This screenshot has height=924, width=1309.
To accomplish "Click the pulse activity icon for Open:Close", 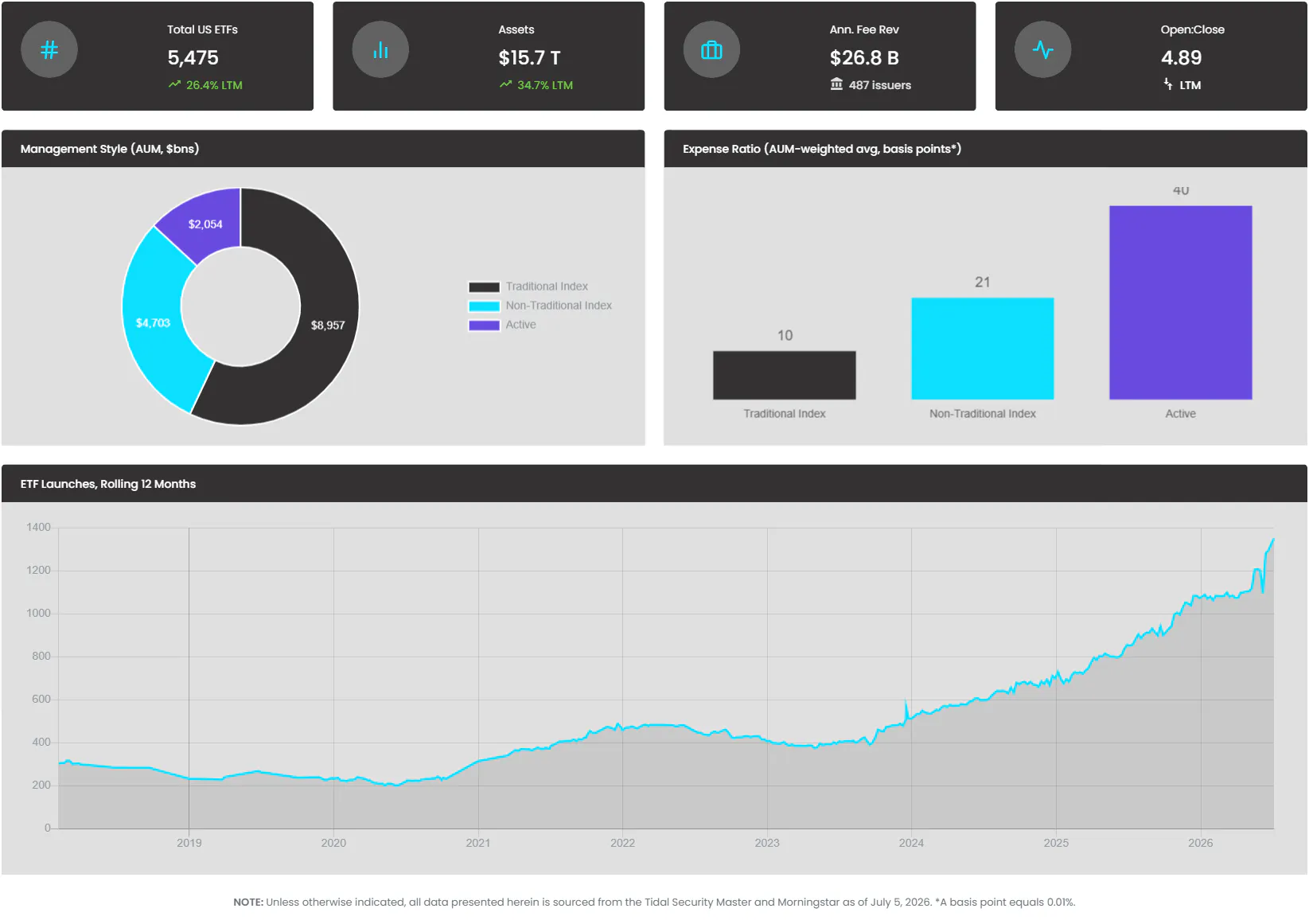I will point(1042,50).
